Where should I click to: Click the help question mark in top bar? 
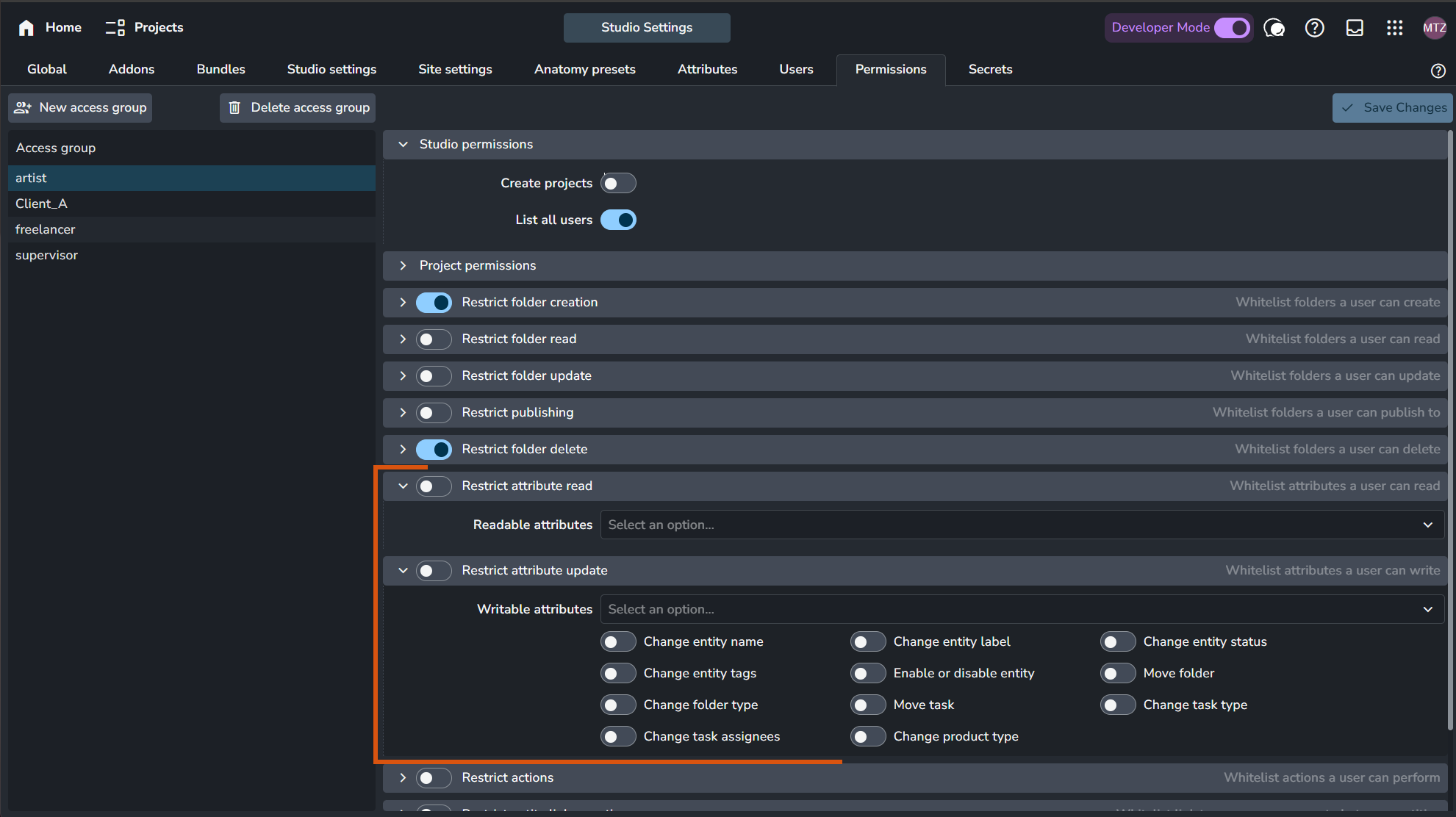1314,28
